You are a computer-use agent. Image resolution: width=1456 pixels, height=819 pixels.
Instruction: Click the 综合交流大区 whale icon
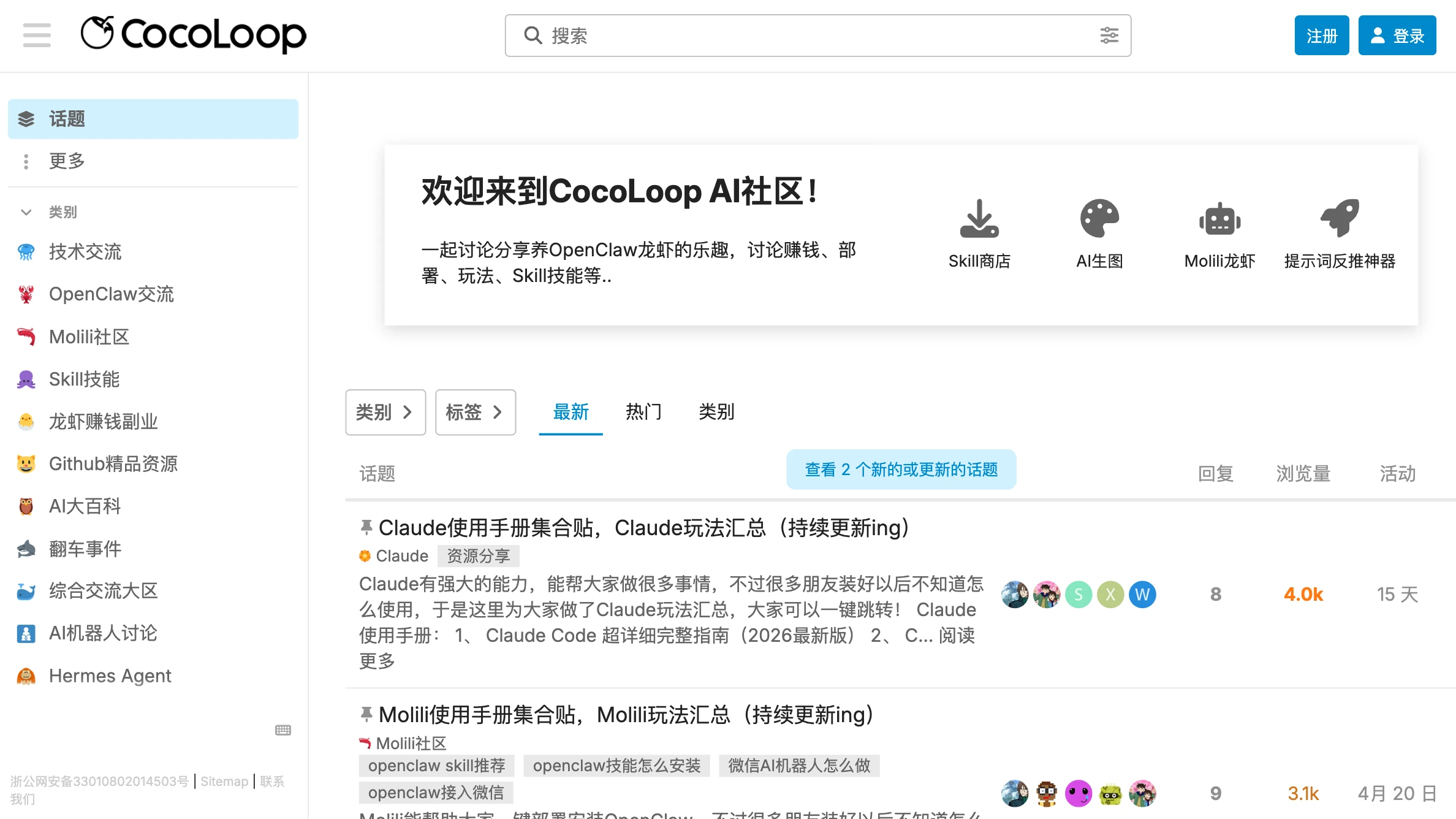26,591
